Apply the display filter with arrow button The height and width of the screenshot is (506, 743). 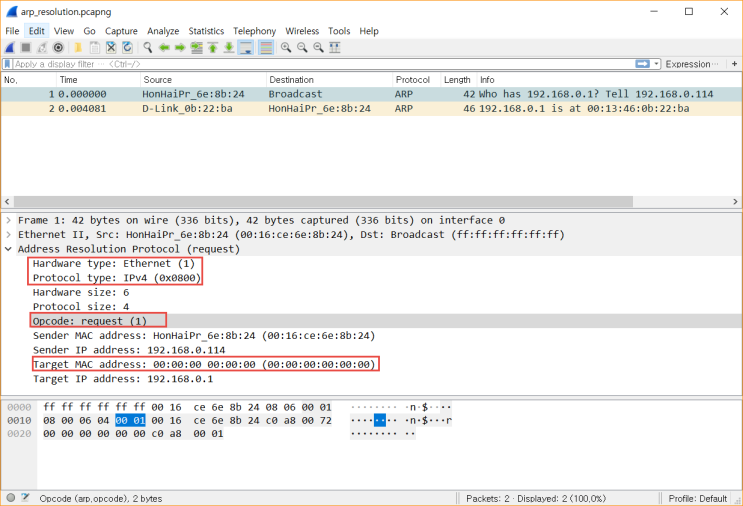pos(643,64)
